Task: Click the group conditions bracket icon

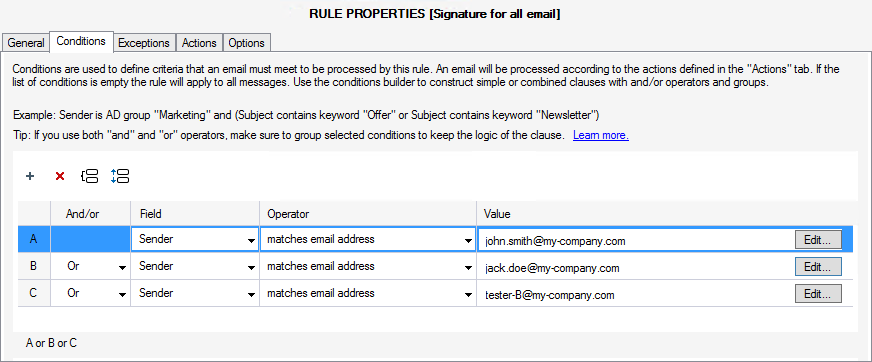Action: (90, 176)
